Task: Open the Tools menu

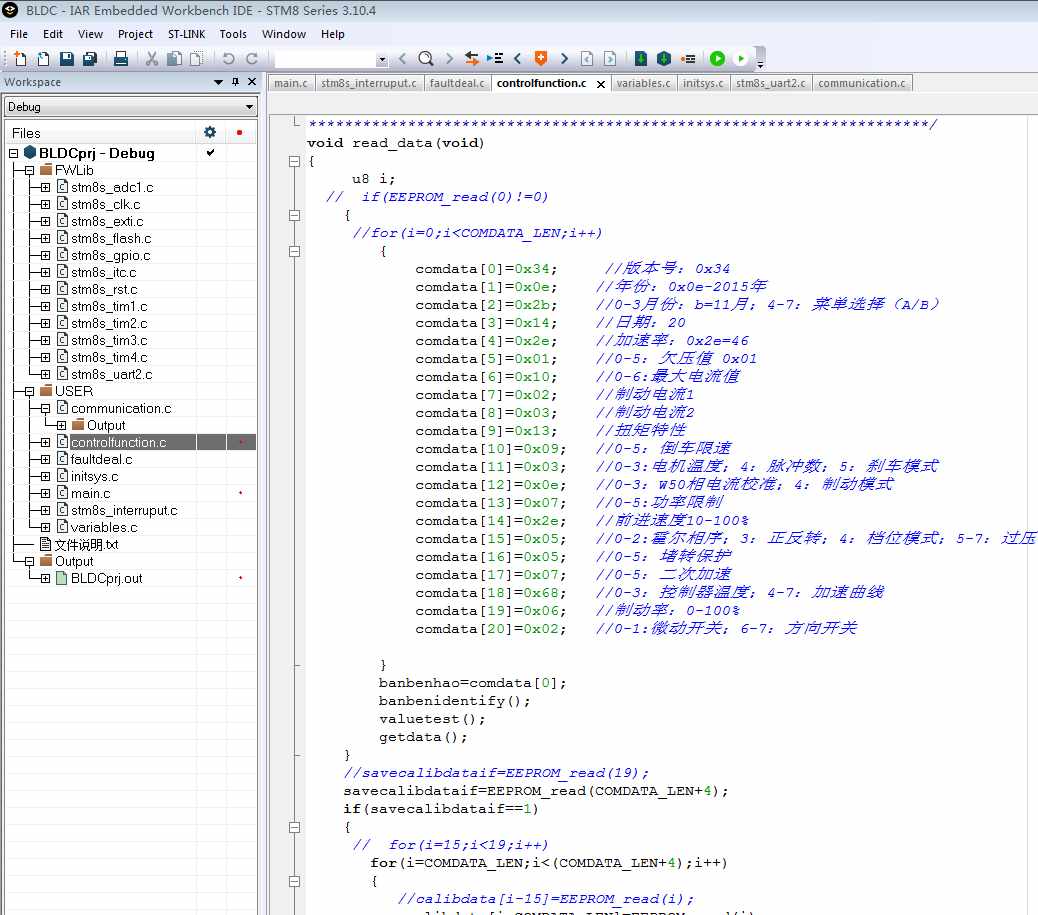Action: (x=233, y=34)
